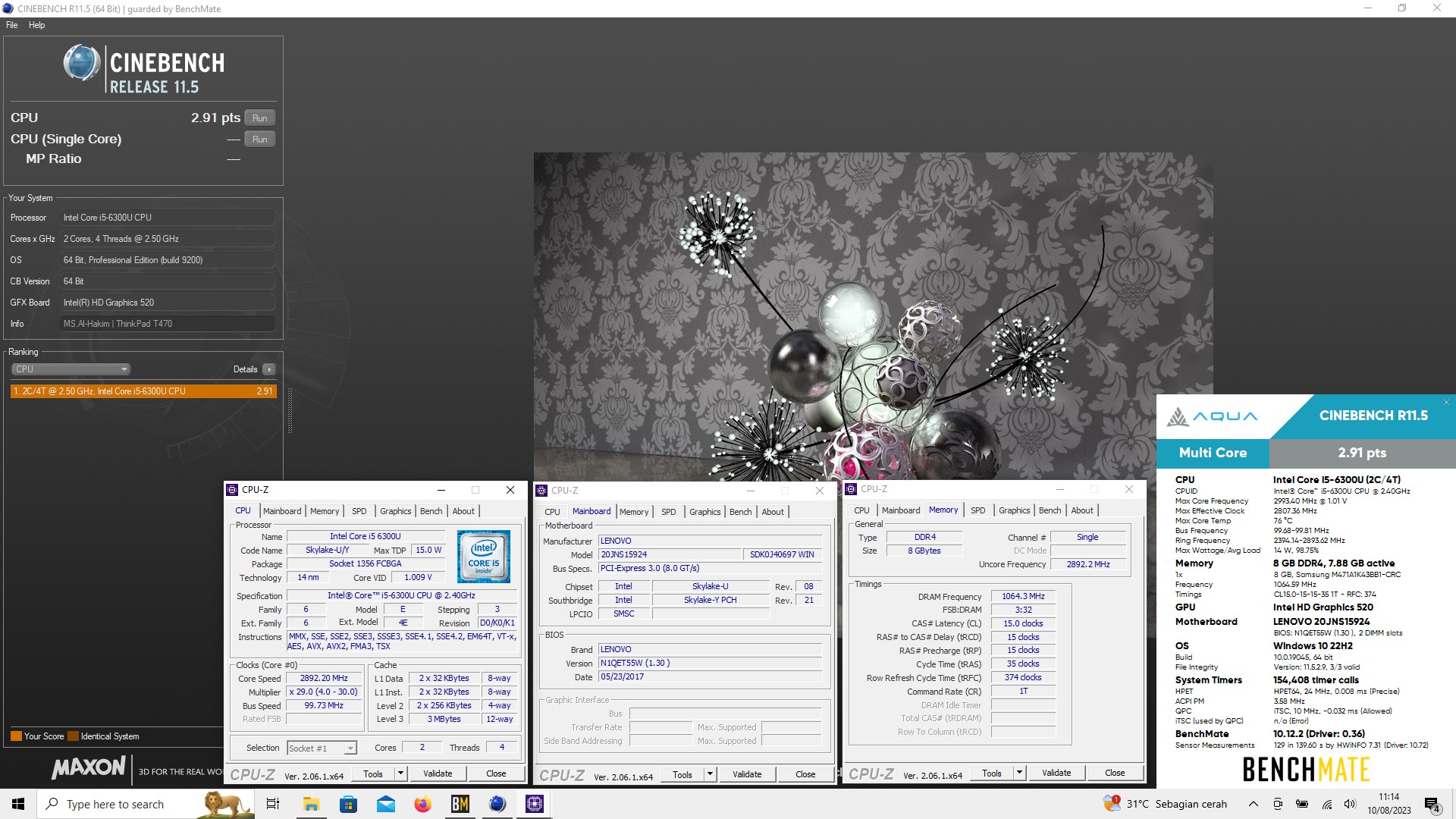Open the Mail app in the taskbar
Viewport: 1456px width, 819px height.
click(x=386, y=804)
